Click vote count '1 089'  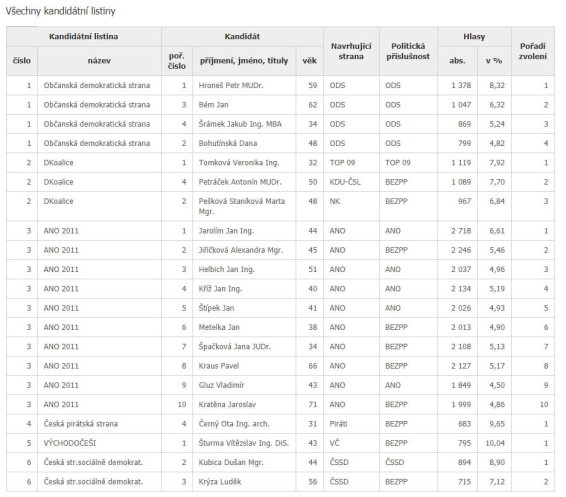pos(461,182)
